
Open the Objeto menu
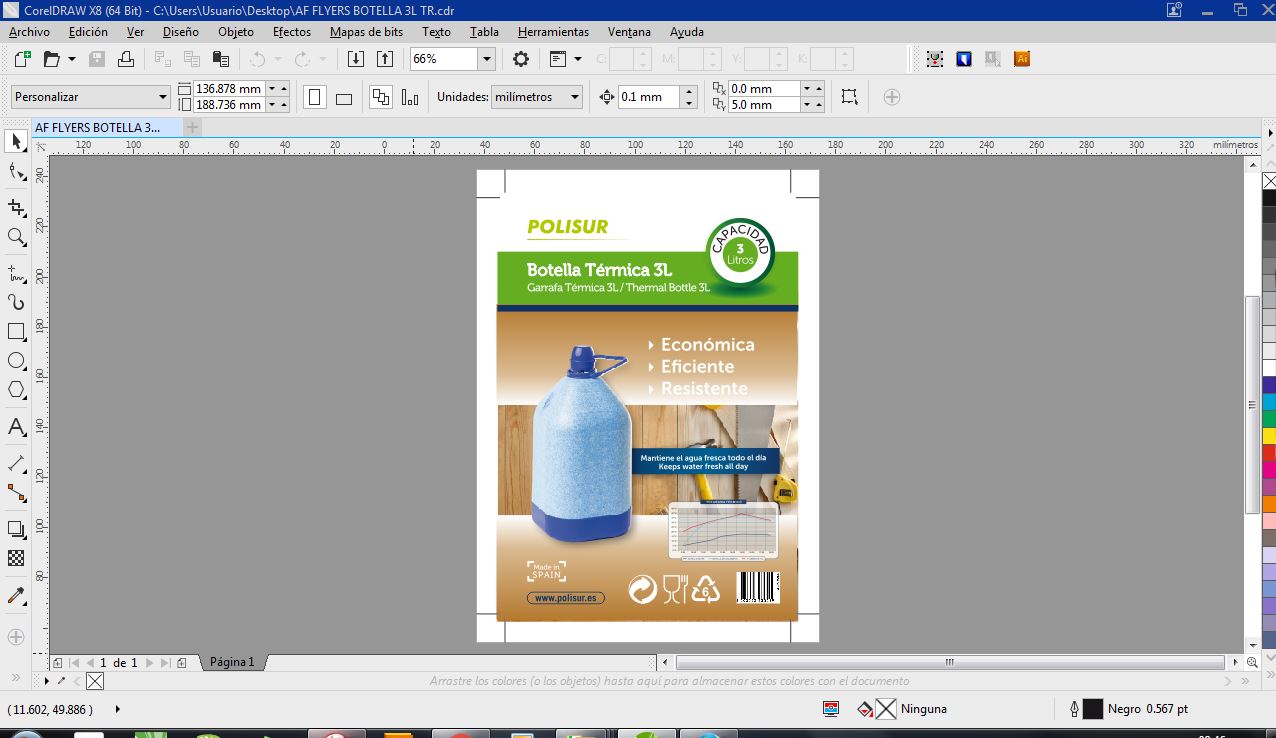(x=236, y=32)
